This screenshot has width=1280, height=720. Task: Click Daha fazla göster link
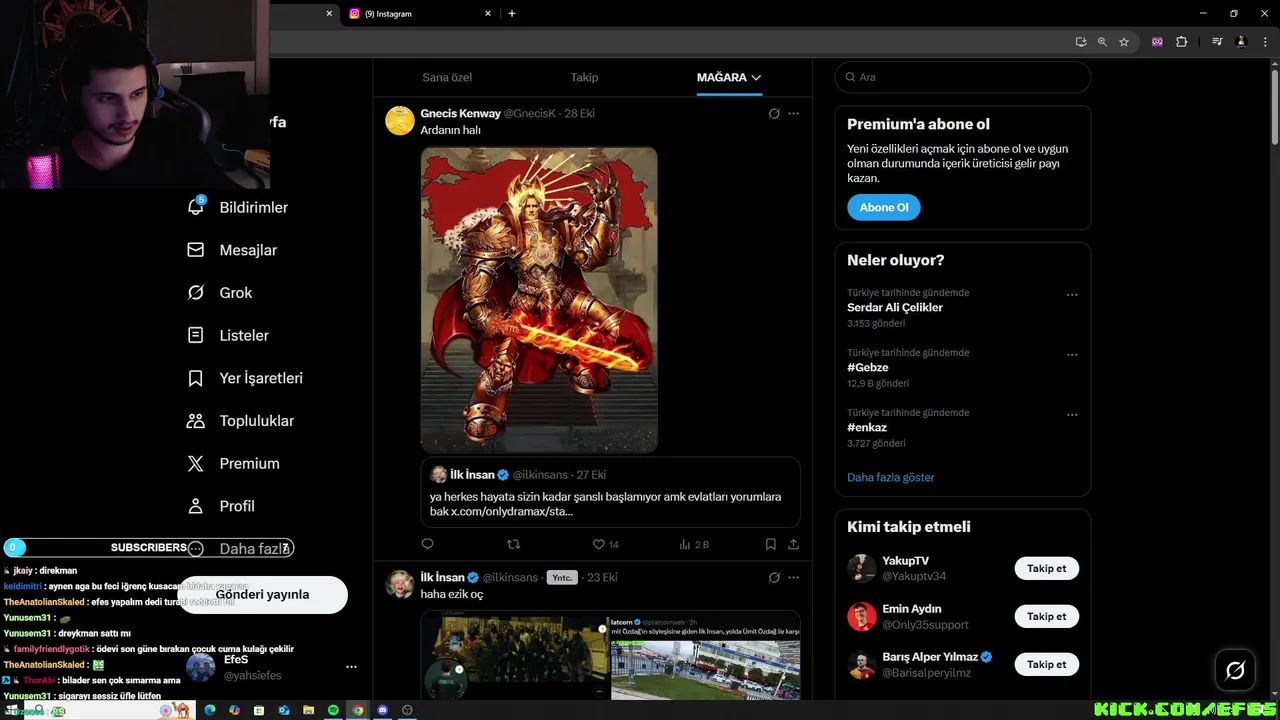(x=890, y=477)
